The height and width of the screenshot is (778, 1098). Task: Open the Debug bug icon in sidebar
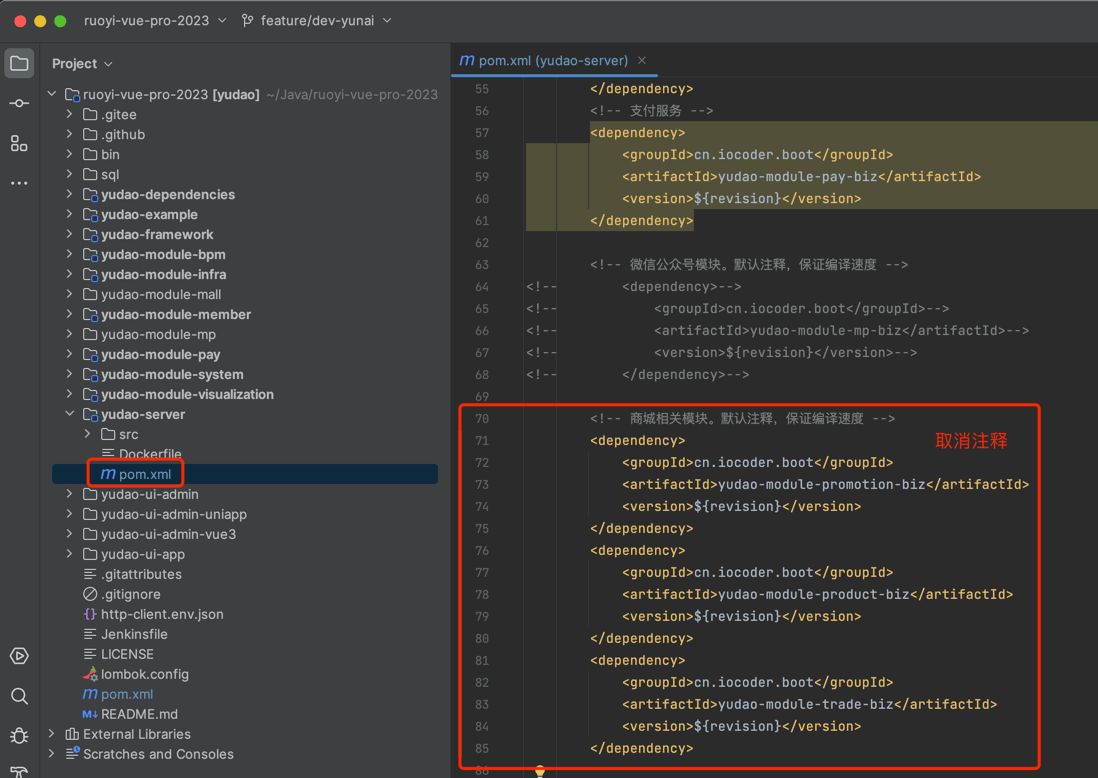[19, 736]
